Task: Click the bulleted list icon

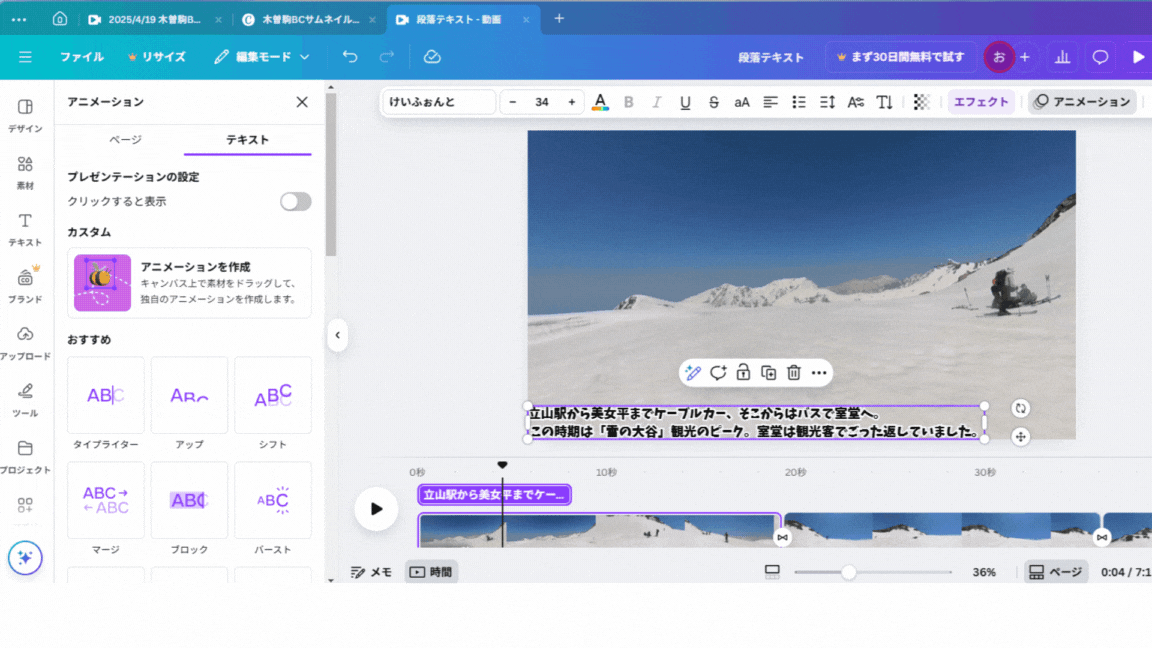Action: coord(799,102)
